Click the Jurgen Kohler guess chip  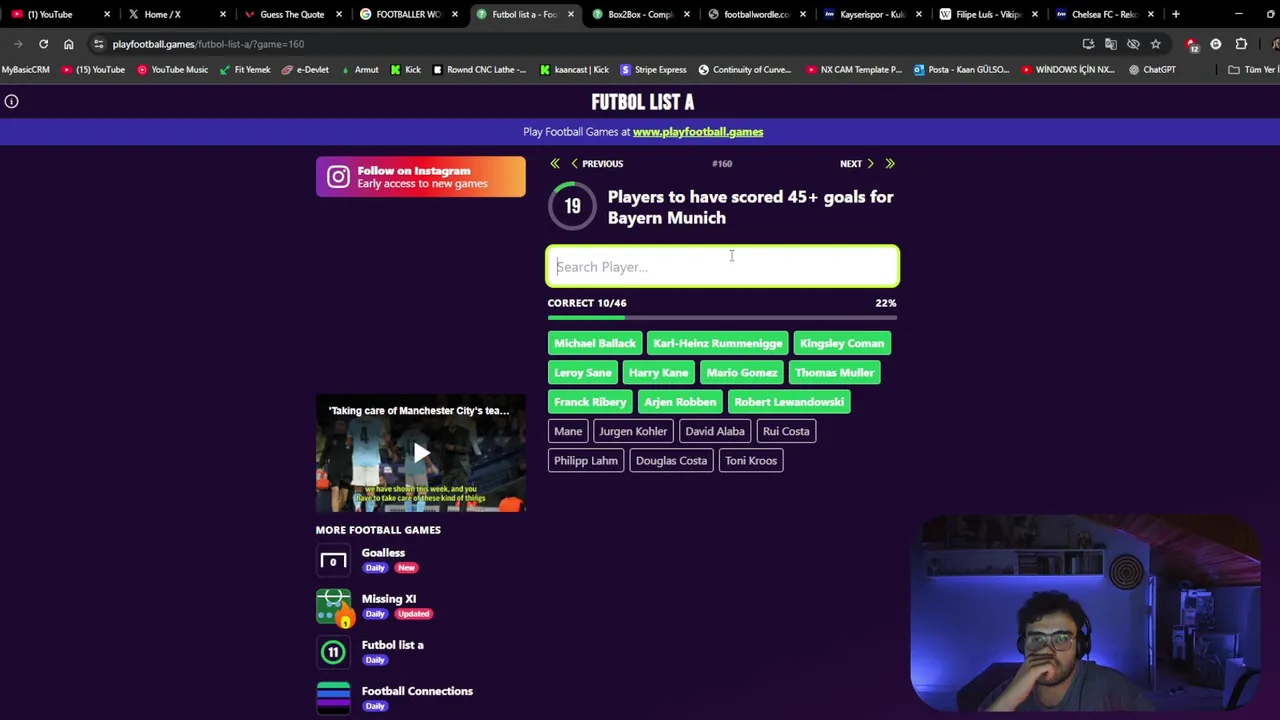click(x=633, y=431)
